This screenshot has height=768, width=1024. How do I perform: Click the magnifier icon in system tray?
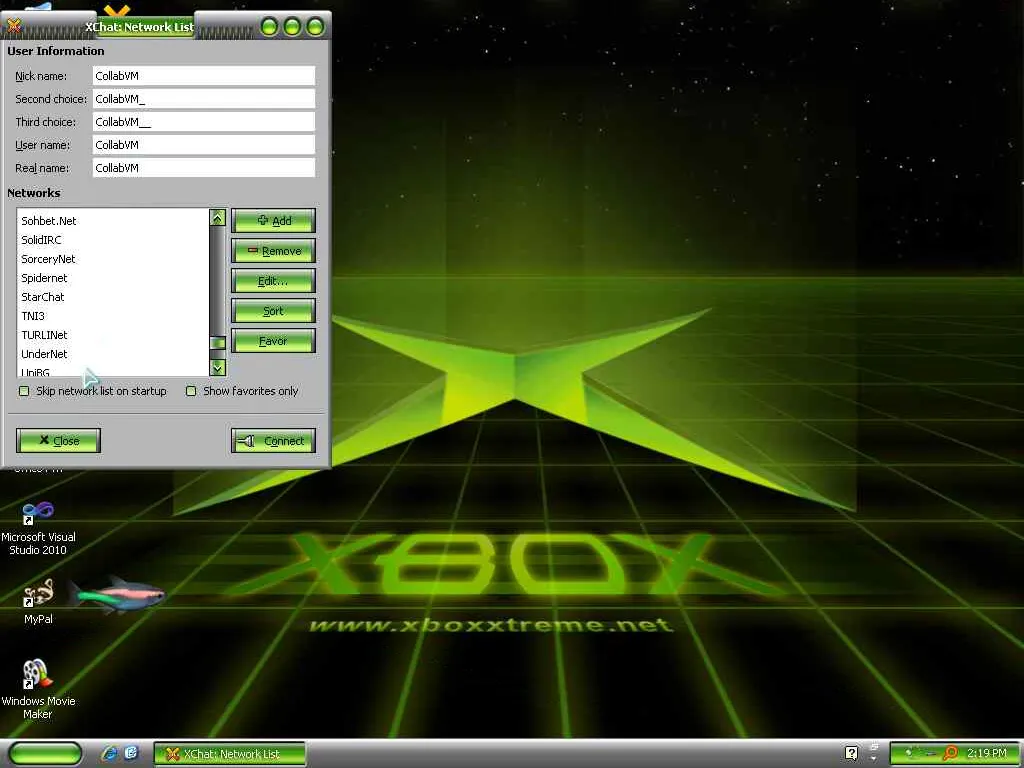point(950,753)
